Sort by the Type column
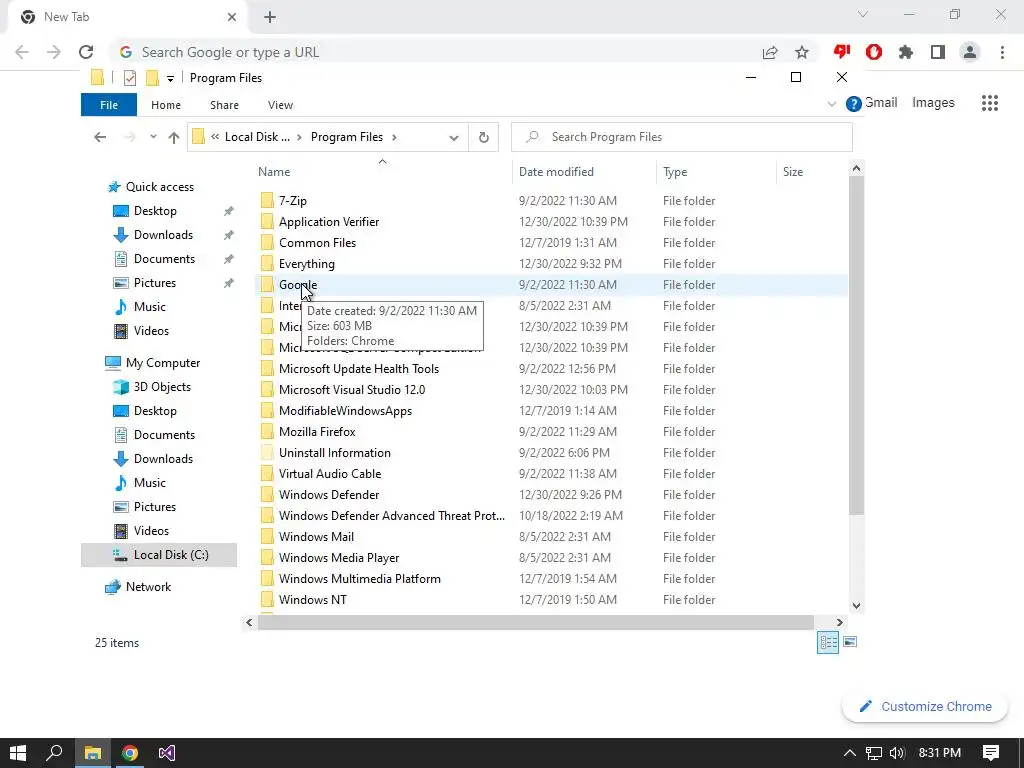Viewport: 1024px width, 768px height. pyautogui.click(x=716, y=172)
